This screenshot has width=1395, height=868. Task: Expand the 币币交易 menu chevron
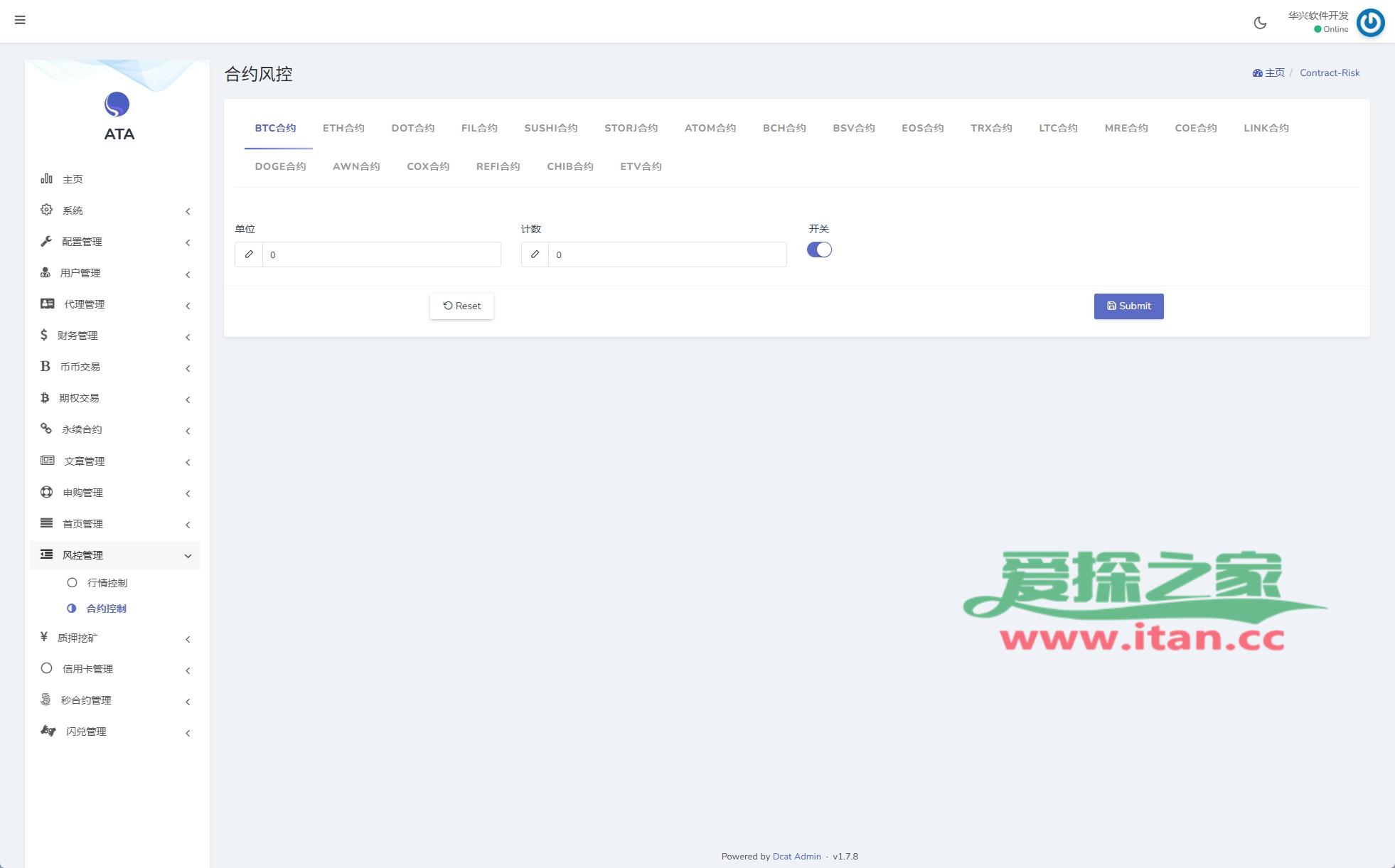pos(188,368)
